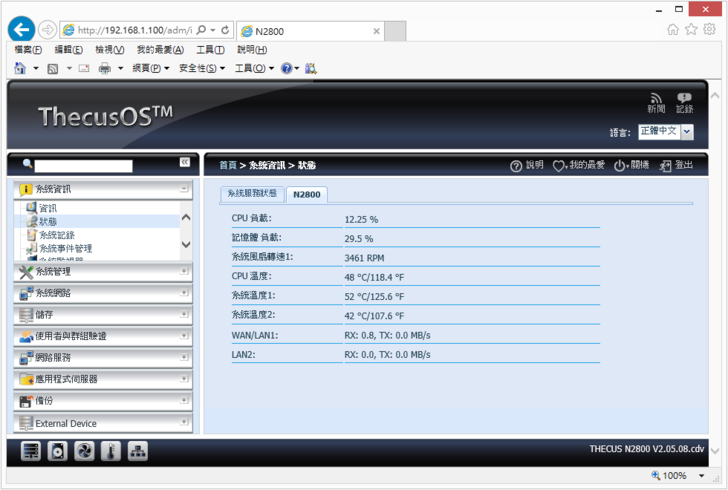Viewport: 728px width, 490px height.
Task: Open the 新聞 RSS news icon
Action: pyautogui.click(x=656, y=102)
